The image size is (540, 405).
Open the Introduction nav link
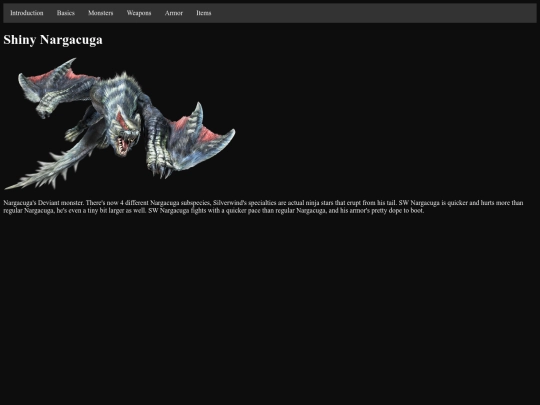pos(27,13)
